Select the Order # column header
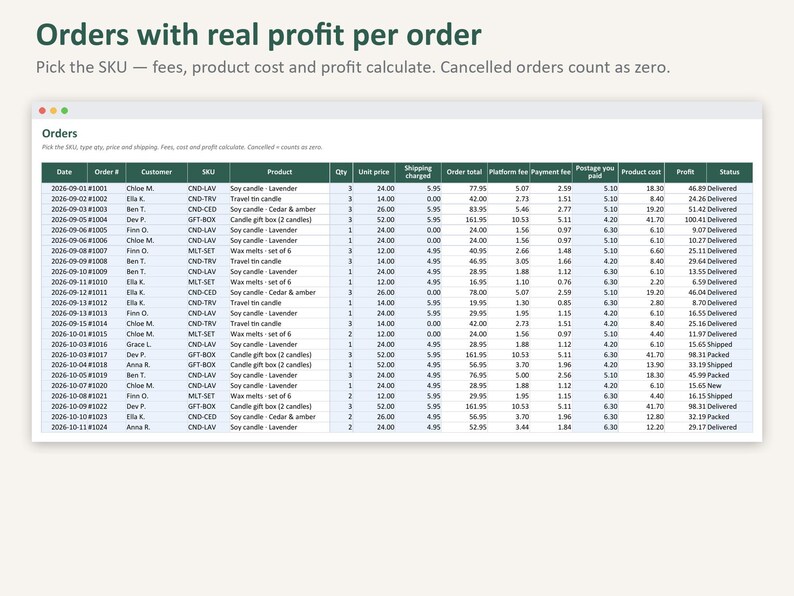794x596 pixels. coord(106,172)
